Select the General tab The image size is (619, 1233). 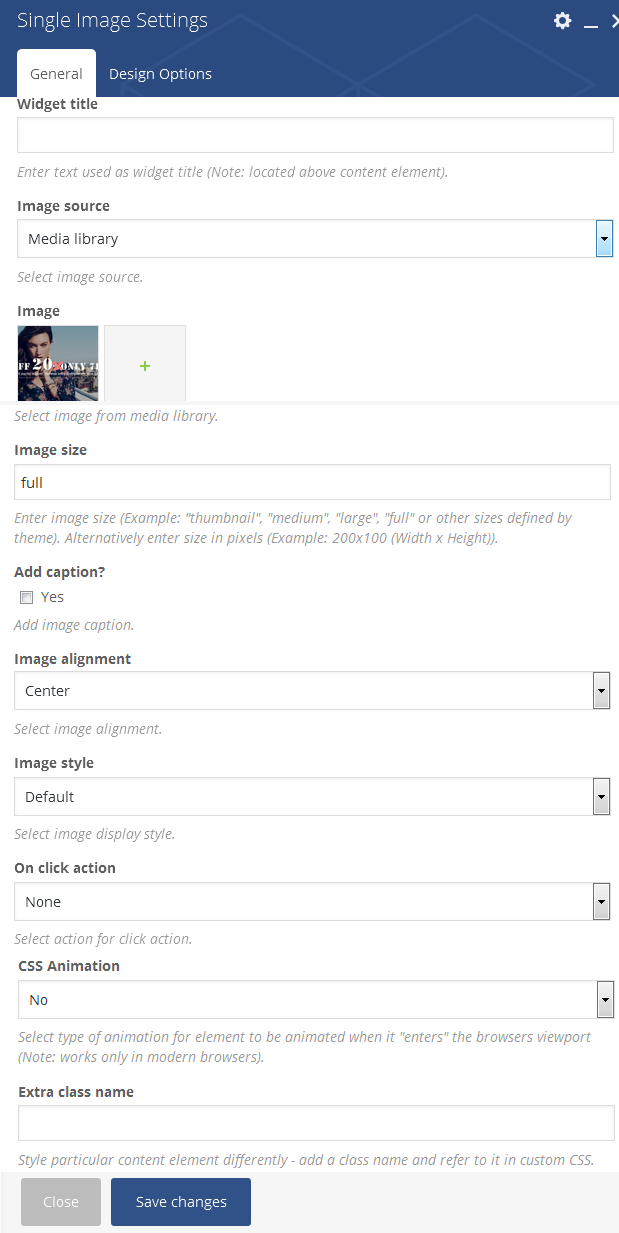(x=56, y=74)
